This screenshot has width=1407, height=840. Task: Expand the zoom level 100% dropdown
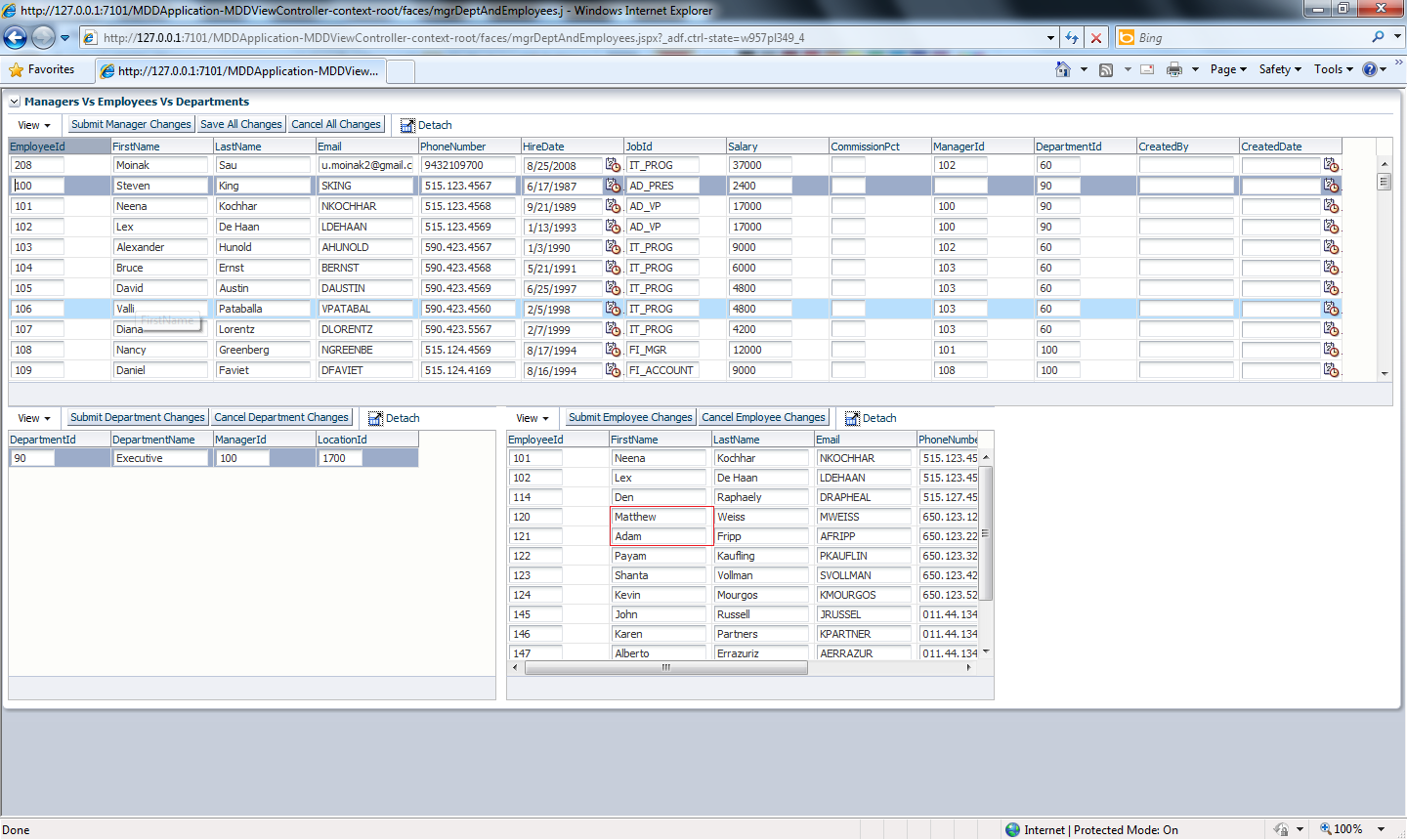coord(1382,829)
